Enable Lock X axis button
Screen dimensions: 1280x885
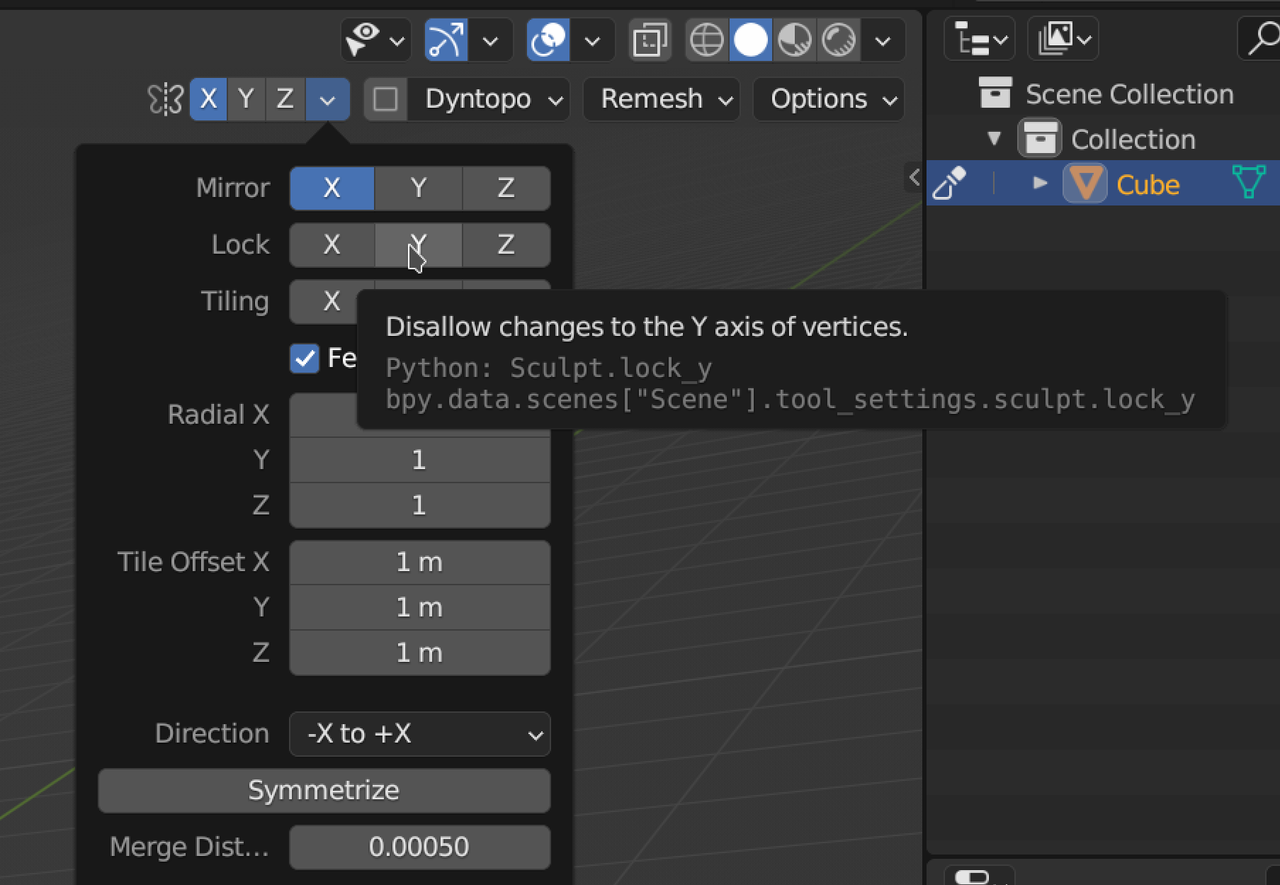click(332, 245)
